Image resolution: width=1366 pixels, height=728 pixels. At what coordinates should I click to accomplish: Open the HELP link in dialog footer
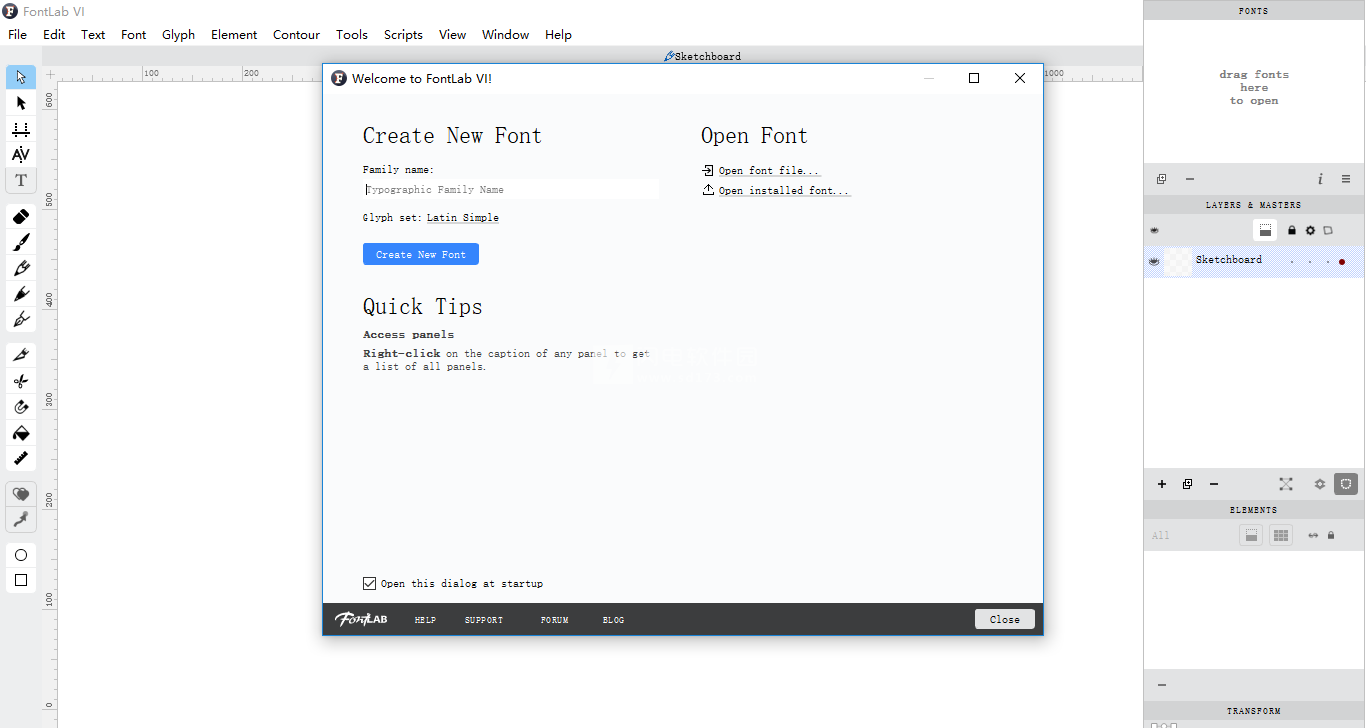click(426, 620)
